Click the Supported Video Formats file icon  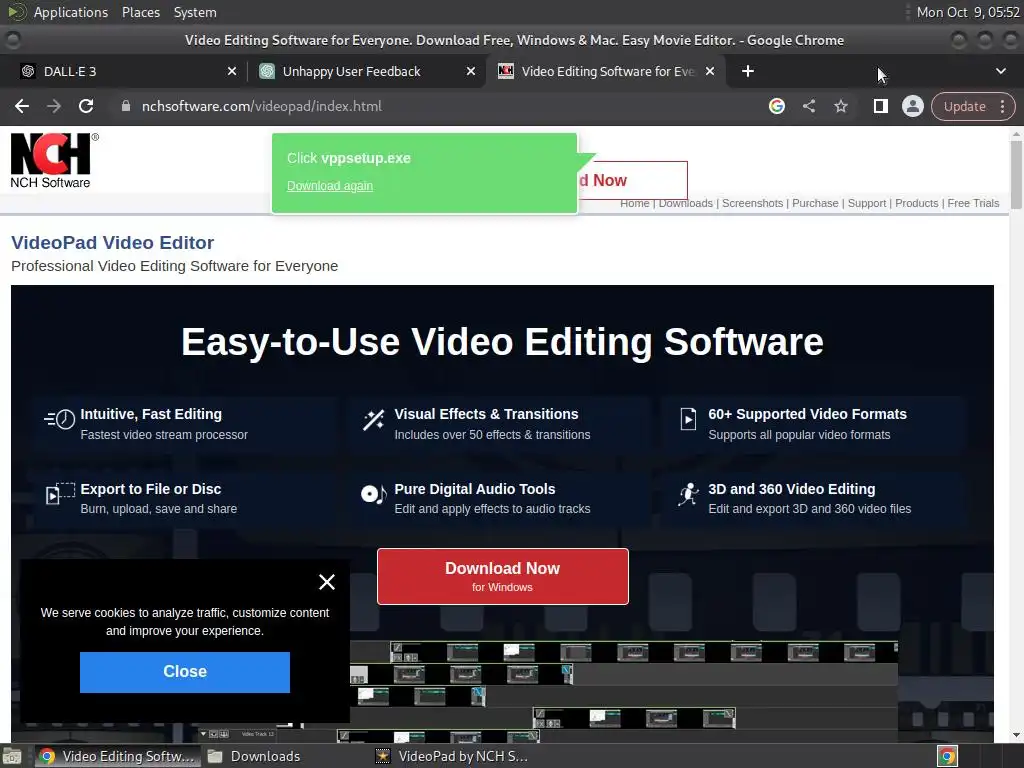tap(688, 419)
